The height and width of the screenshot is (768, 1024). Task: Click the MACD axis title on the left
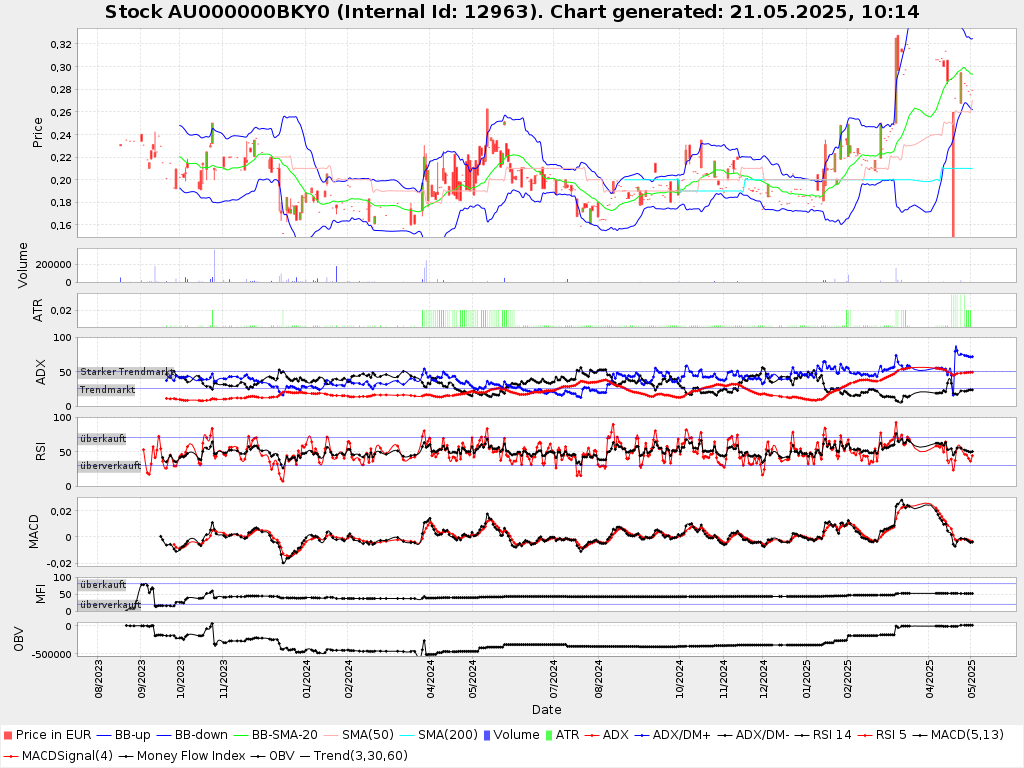point(34,532)
